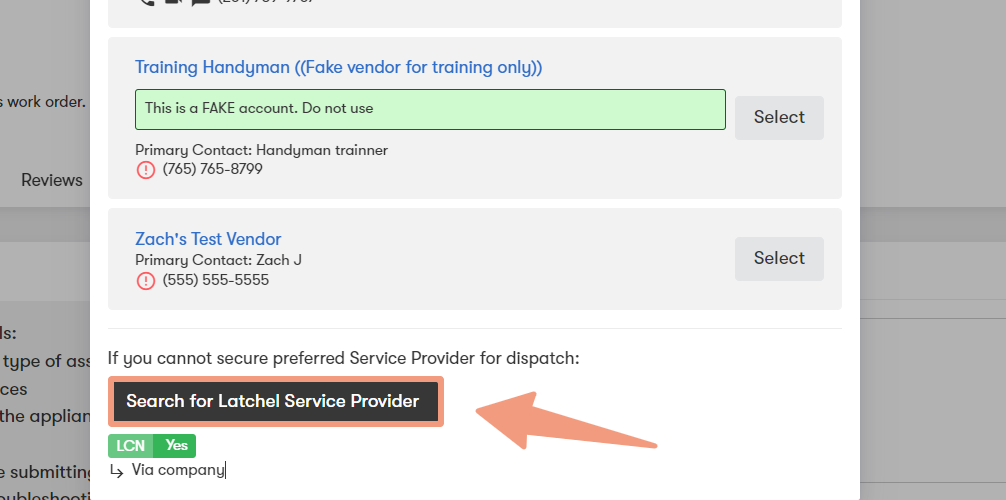Screen dimensions: 1006x500
Task: Click the chat bubble icon at top
Action: click(x=201, y=2)
